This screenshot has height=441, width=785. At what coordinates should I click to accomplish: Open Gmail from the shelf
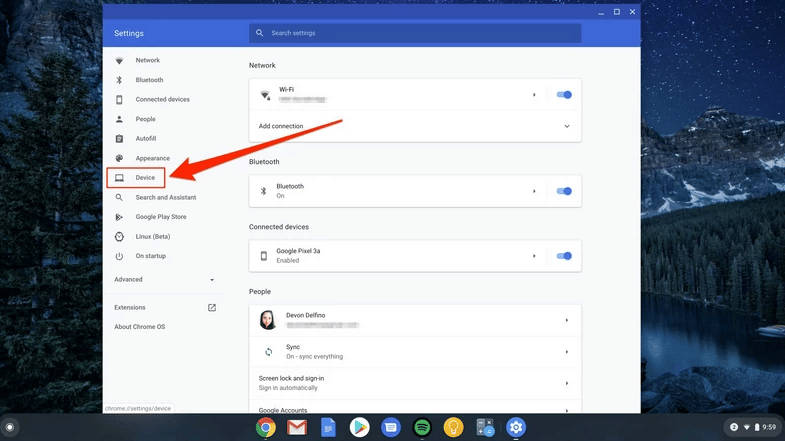coord(297,427)
